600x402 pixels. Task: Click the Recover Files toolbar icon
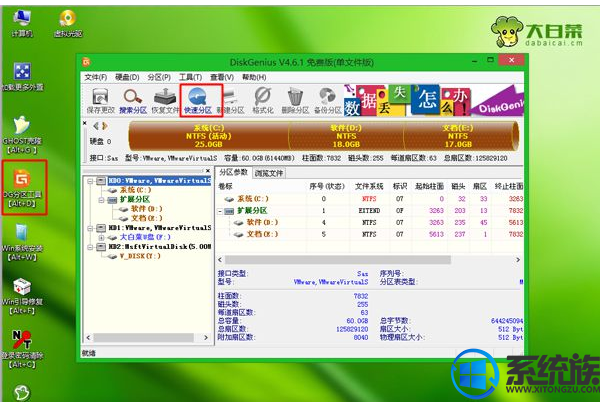[x=165, y=100]
